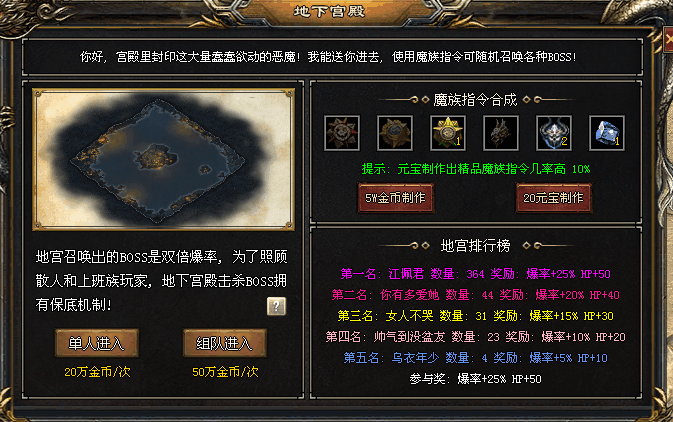This screenshot has width=673, height=422.
Task: Open the question mark help icon
Action: (276, 306)
